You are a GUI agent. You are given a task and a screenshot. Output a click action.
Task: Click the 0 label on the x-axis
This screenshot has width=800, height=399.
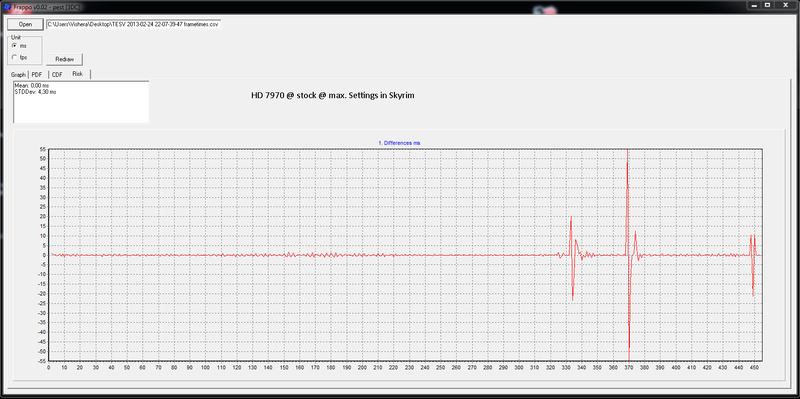(x=48, y=367)
